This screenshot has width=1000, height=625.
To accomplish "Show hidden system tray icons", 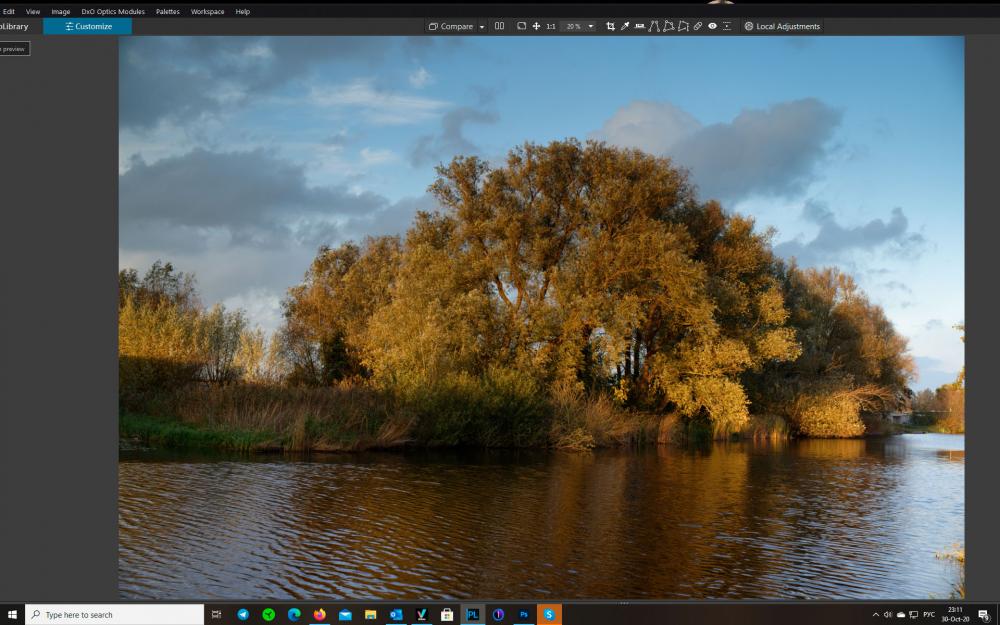I will pos(875,615).
